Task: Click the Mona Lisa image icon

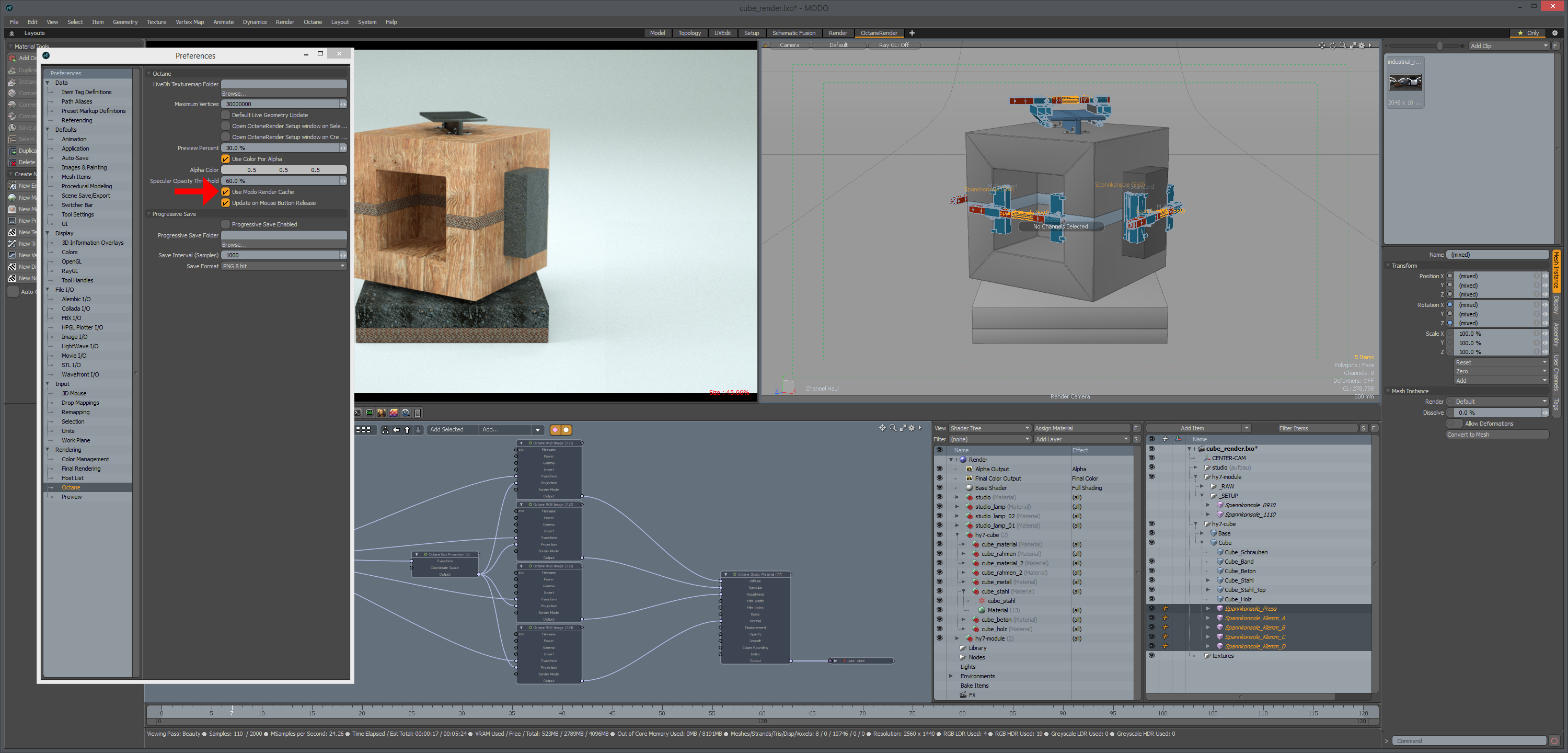Action: coord(382,413)
